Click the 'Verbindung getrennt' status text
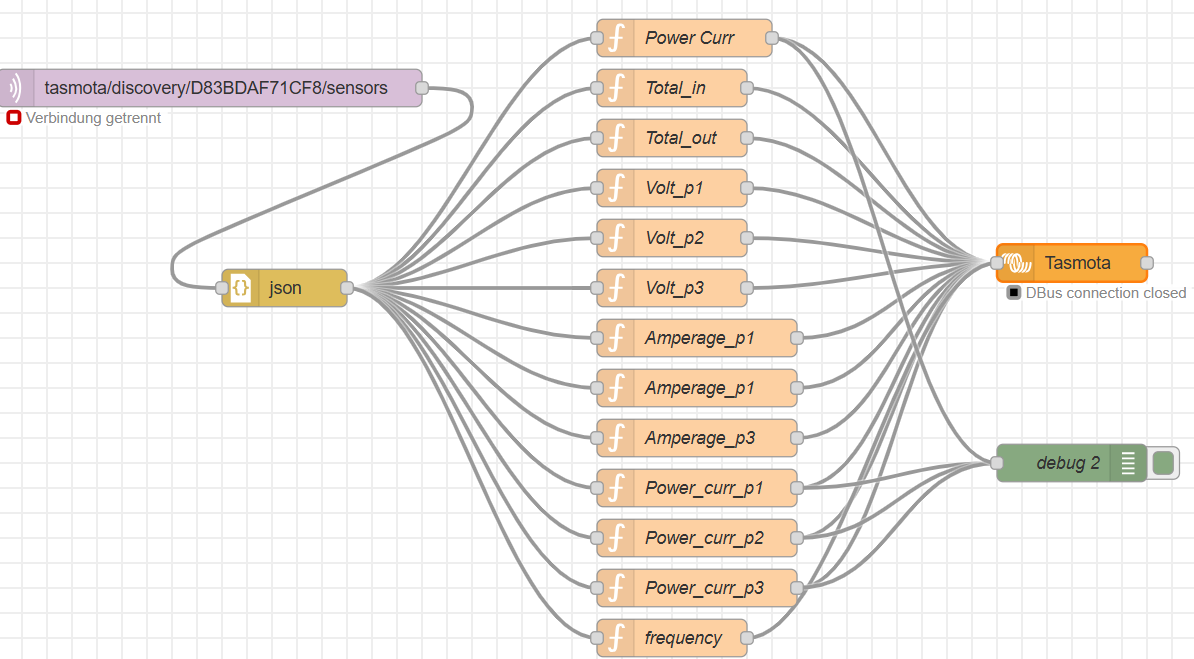1194x659 pixels. [94, 118]
